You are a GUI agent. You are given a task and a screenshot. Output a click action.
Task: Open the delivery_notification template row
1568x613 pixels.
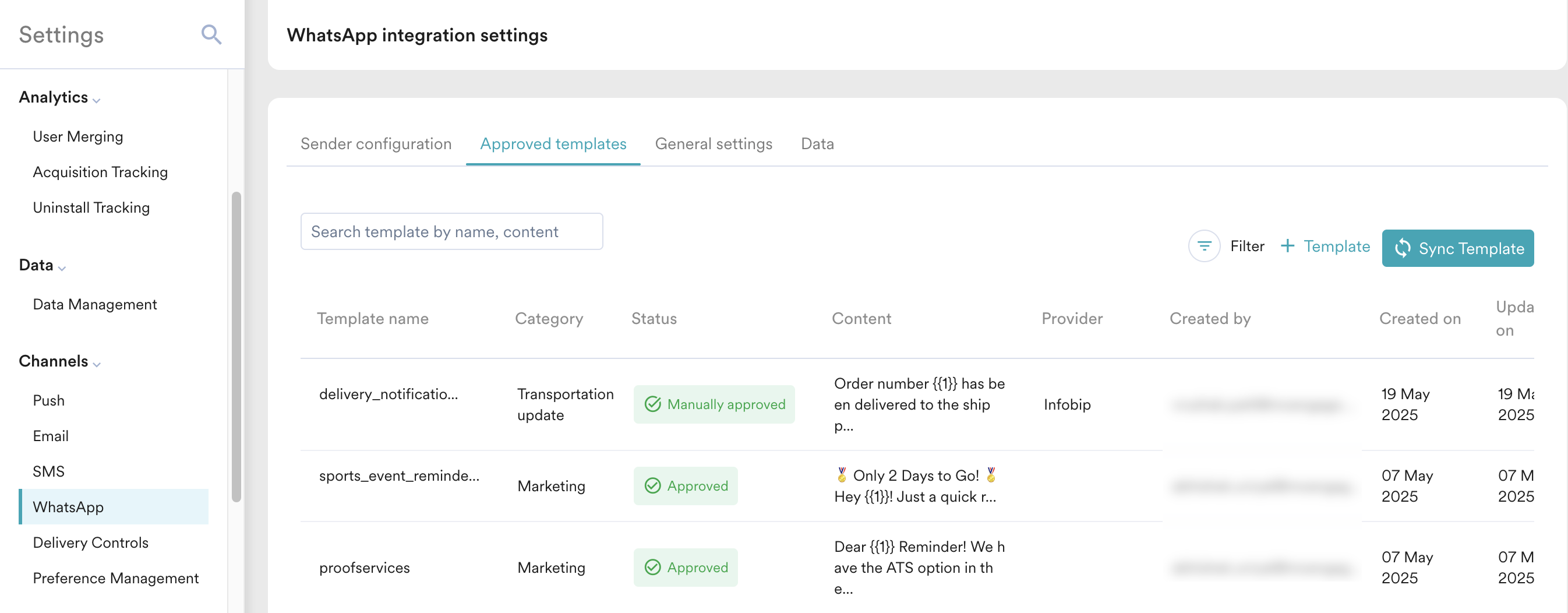pyautogui.click(x=388, y=394)
